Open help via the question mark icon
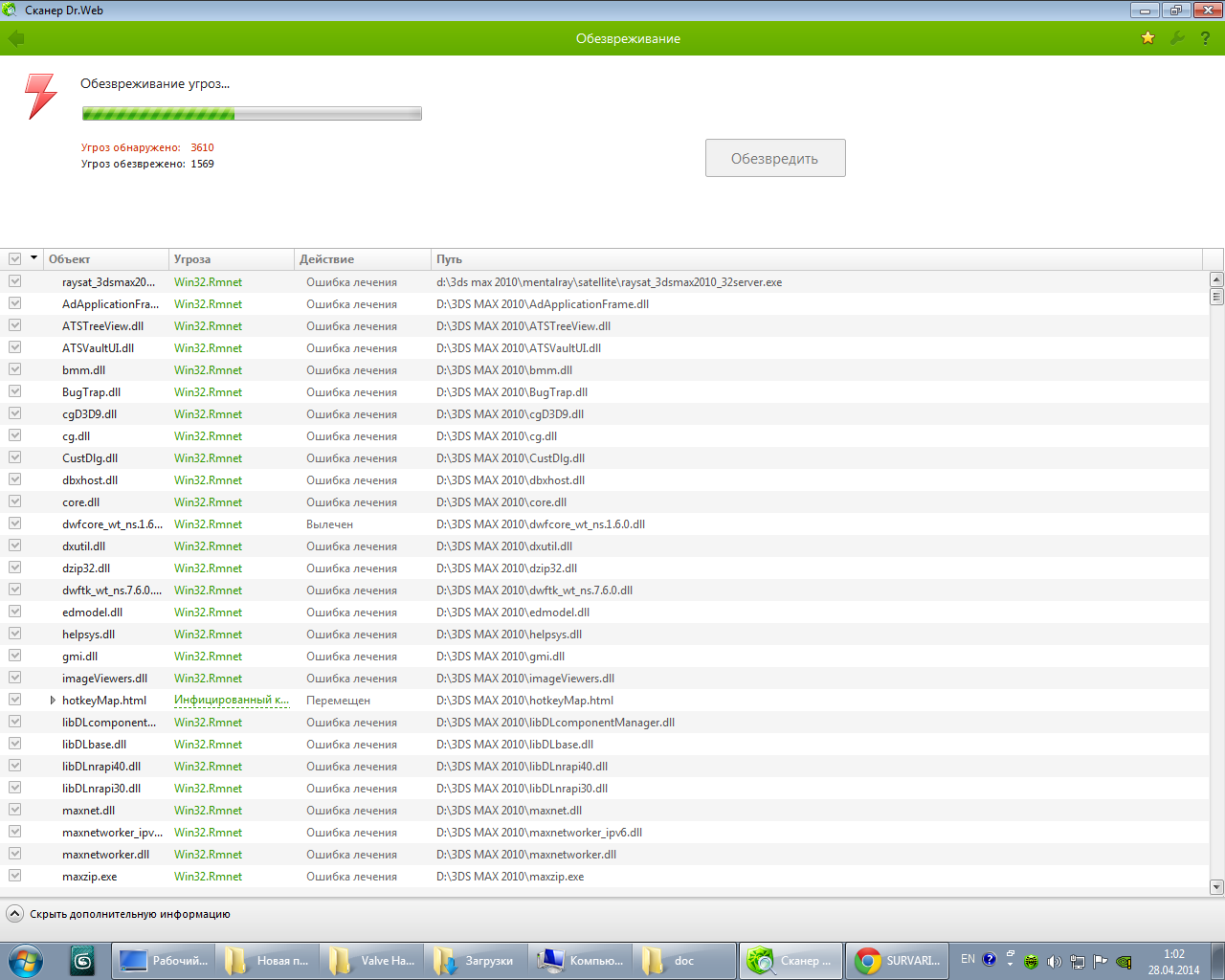This screenshot has height=980, width=1225. [x=1205, y=38]
